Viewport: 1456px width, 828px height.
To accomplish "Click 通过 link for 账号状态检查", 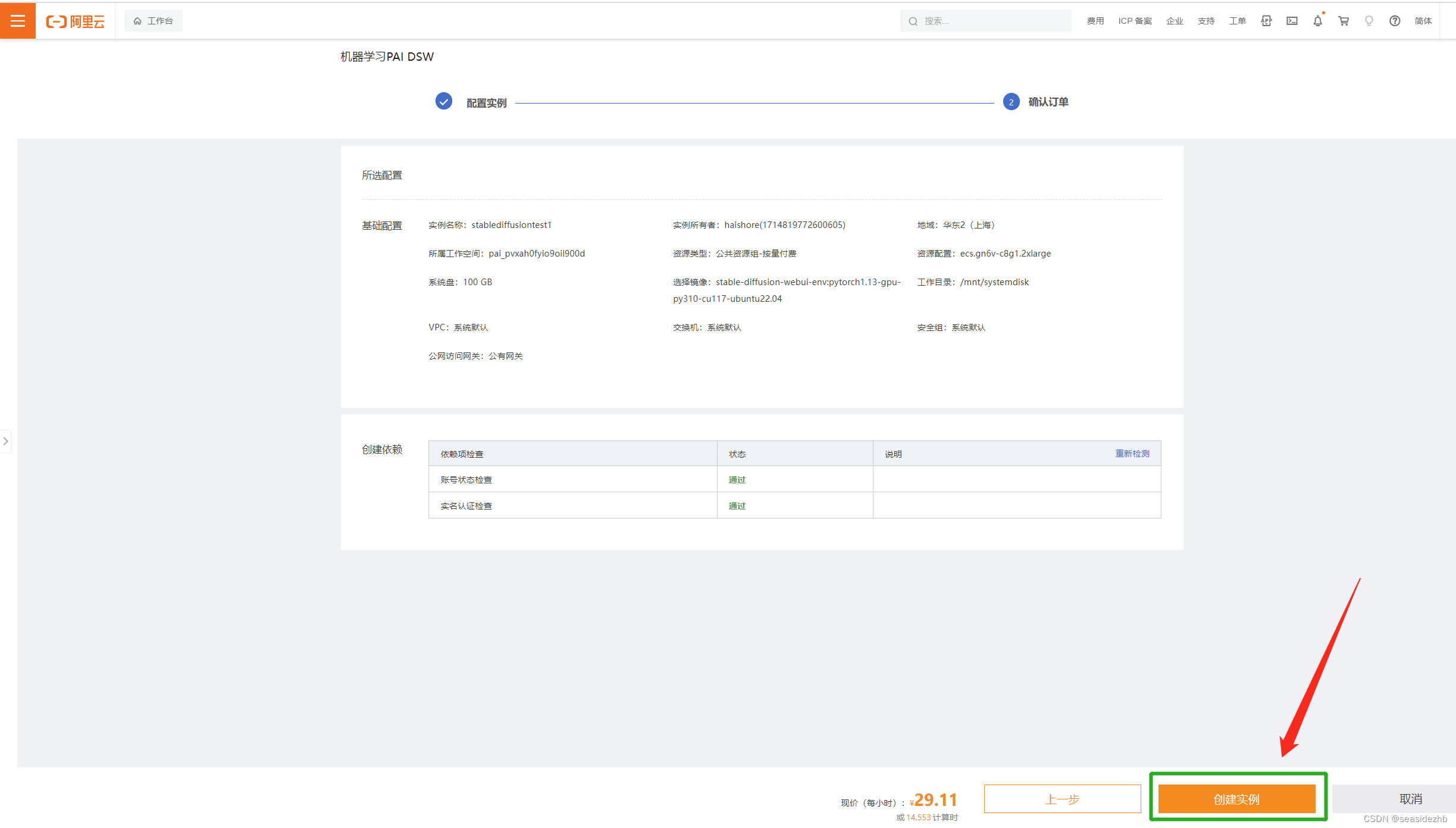I will 737,479.
